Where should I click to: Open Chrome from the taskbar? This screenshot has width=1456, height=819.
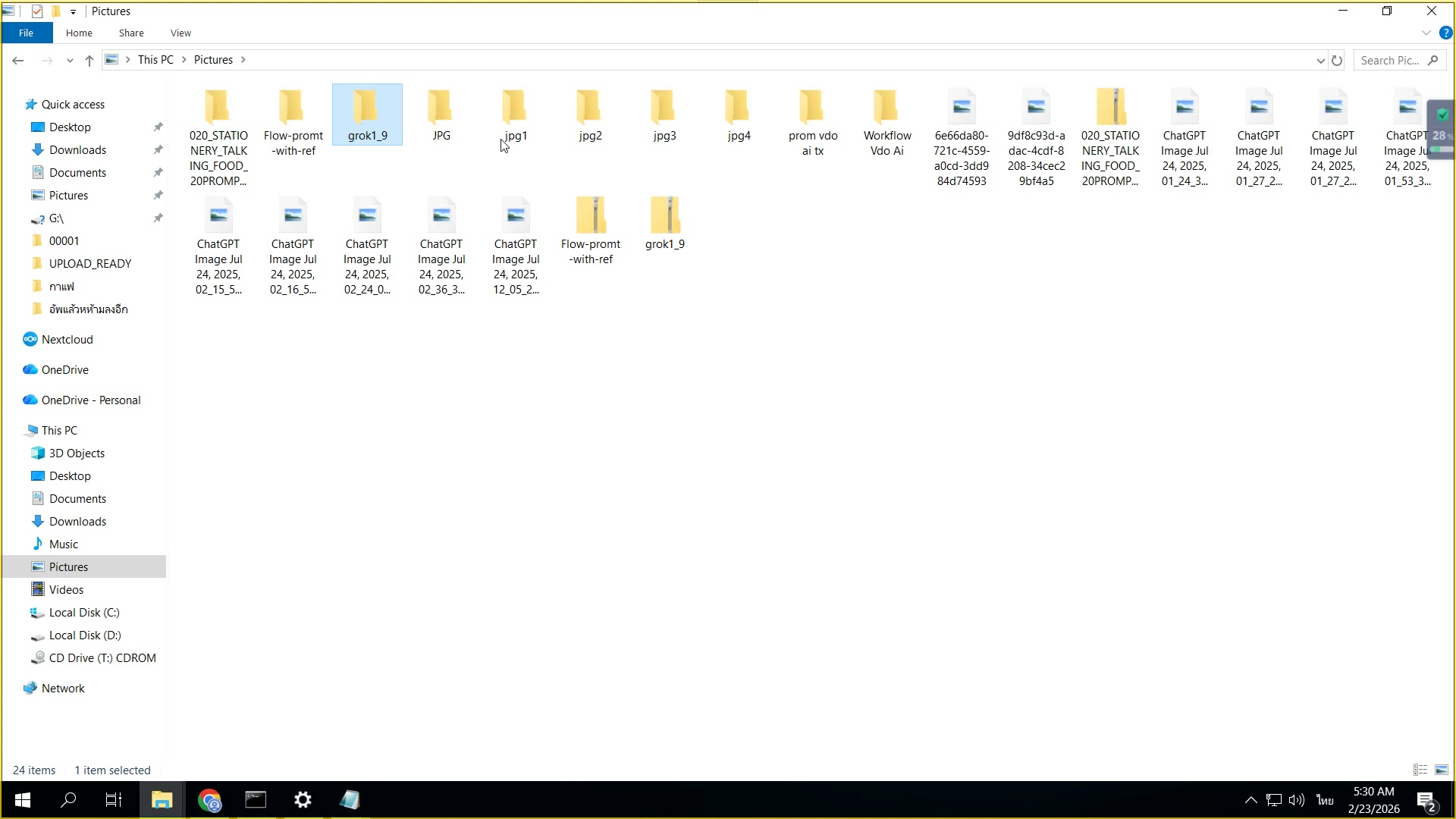click(x=209, y=800)
